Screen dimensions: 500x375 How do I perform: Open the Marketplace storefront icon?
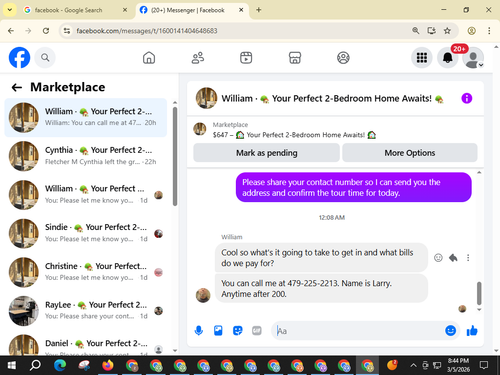coord(295,58)
